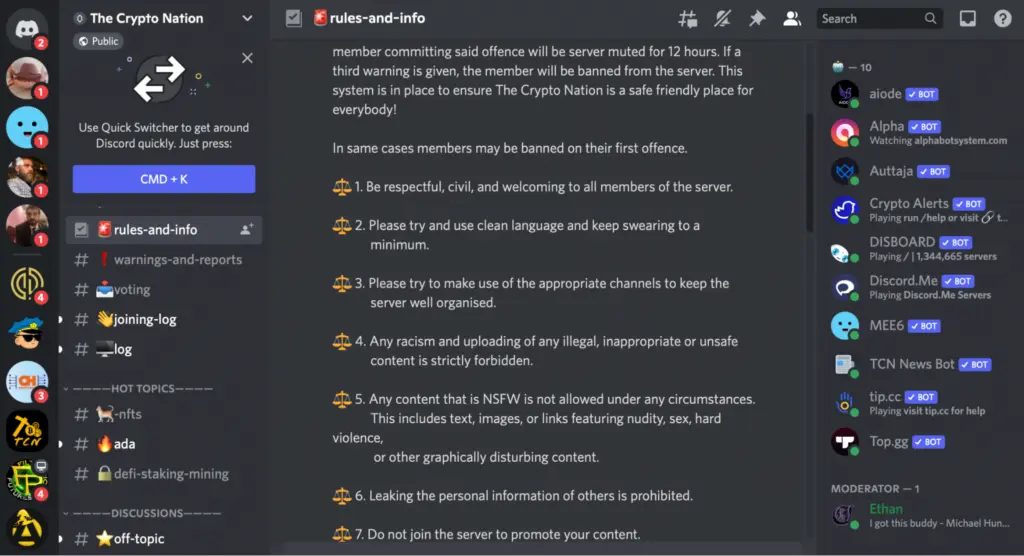Viewport: 1024px width, 556px height.
Task: Collapse the HOT TOPICS category
Action: (137, 388)
